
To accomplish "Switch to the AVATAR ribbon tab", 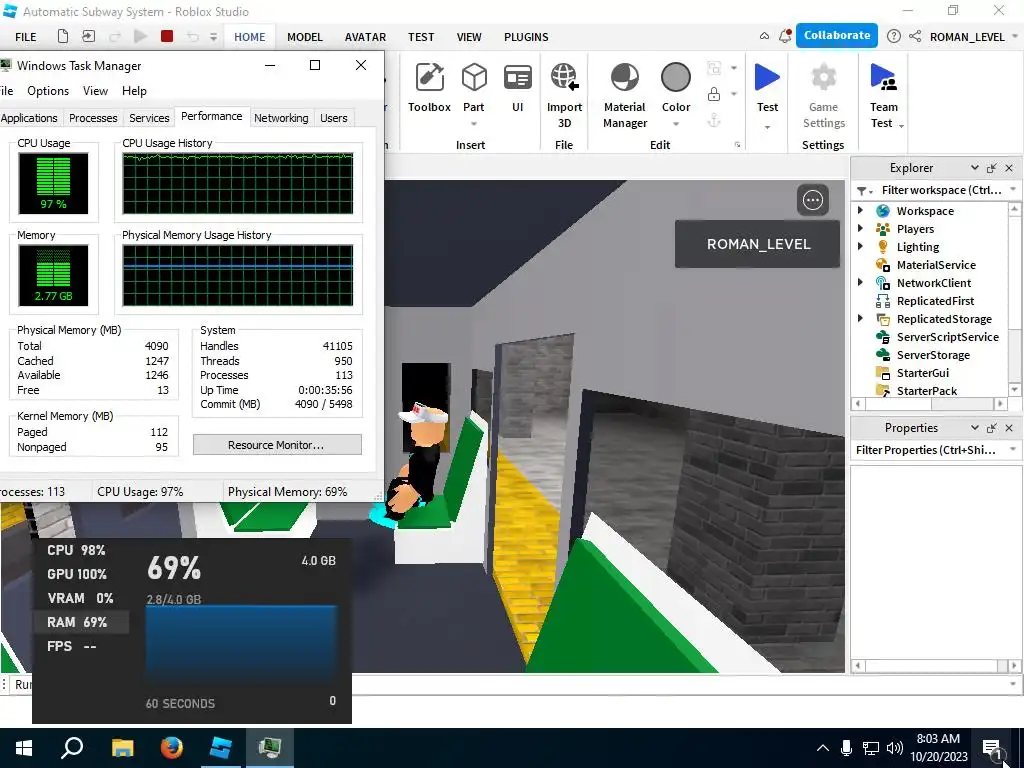I will tap(365, 37).
